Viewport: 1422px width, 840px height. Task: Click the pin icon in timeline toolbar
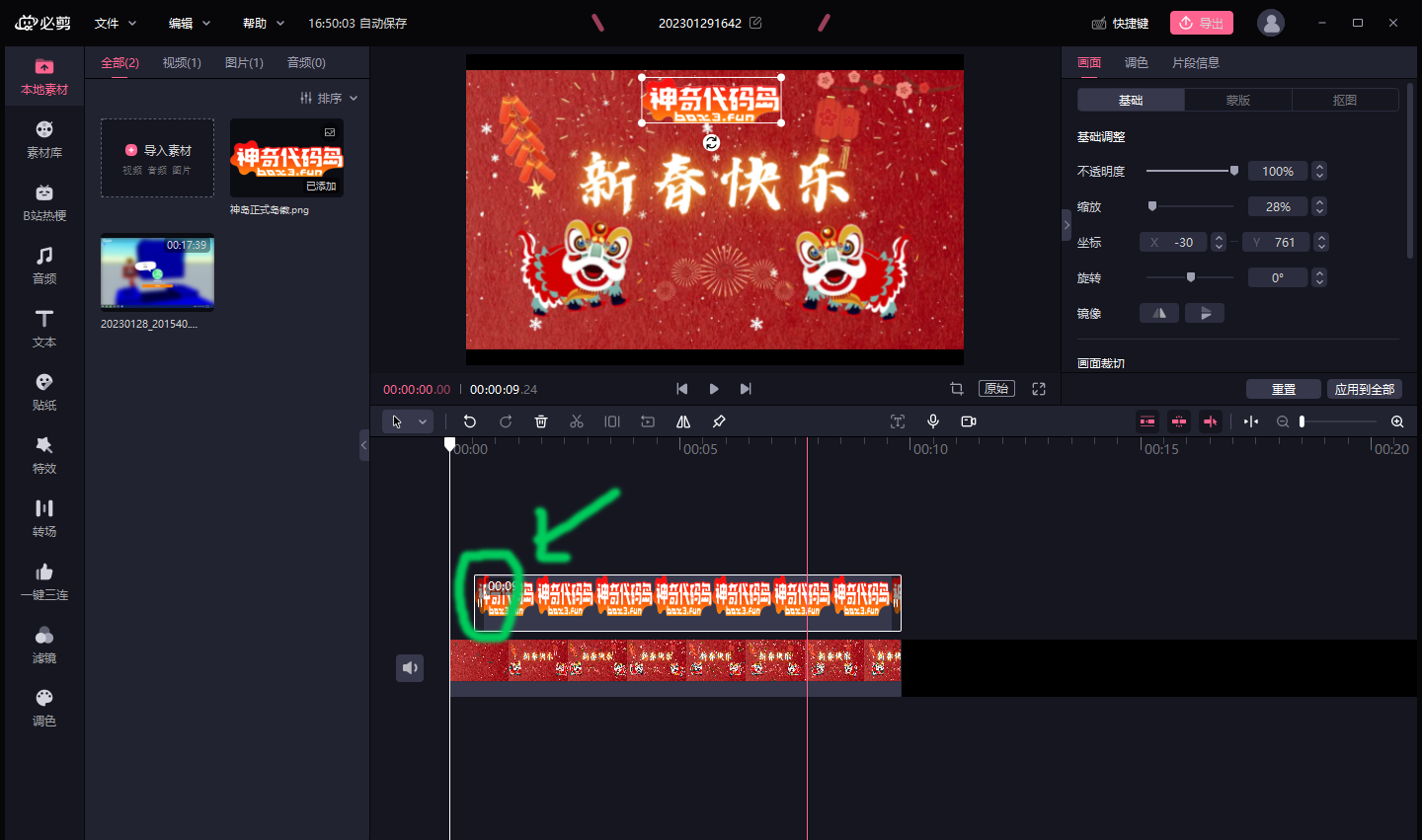[x=719, y=421]
